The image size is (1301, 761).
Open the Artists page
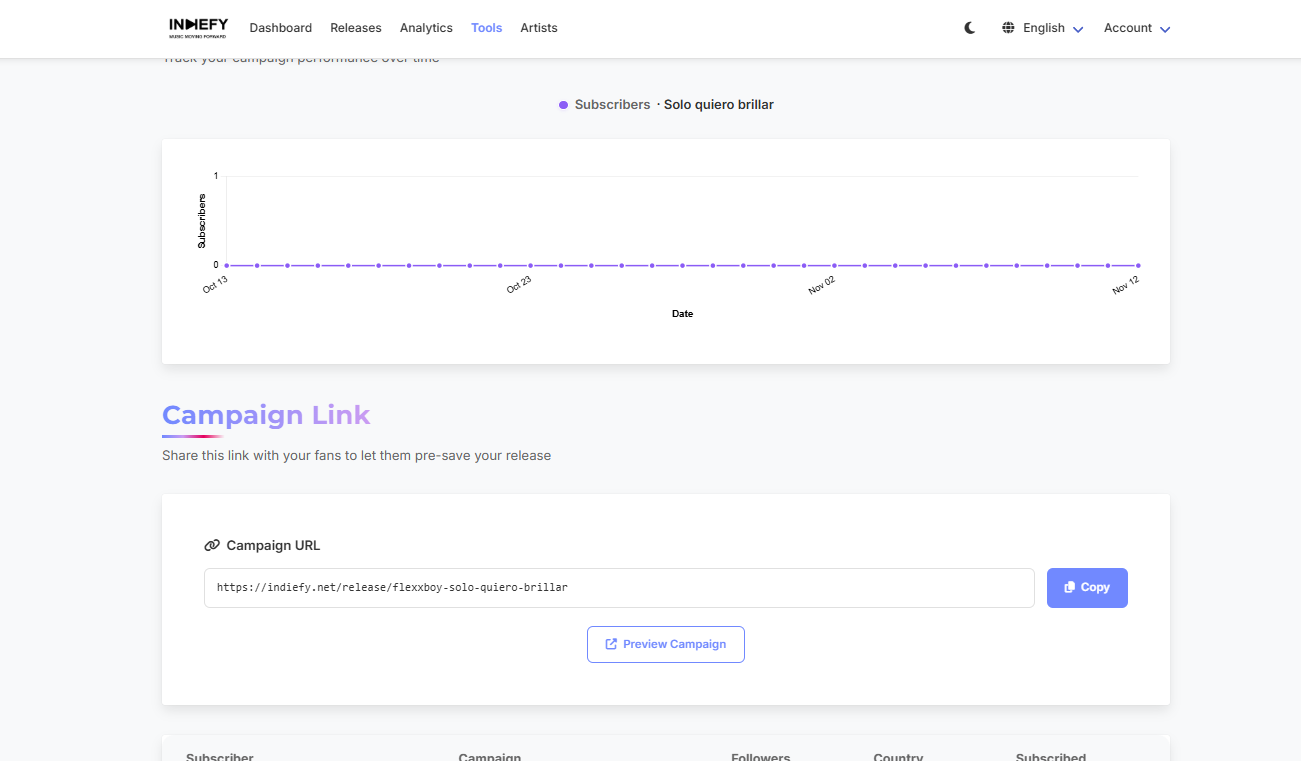pos(539,28)
